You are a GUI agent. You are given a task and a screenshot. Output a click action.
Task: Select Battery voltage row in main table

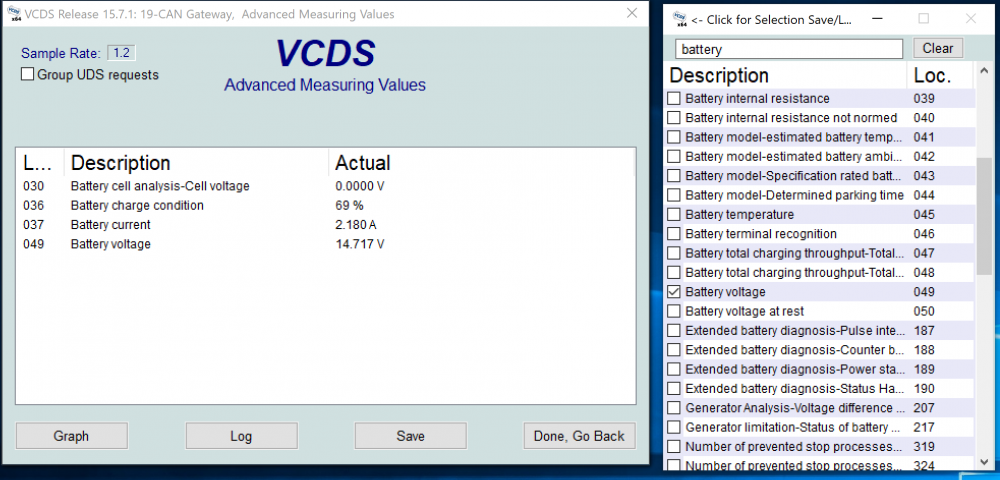click(x=325, y=244)
